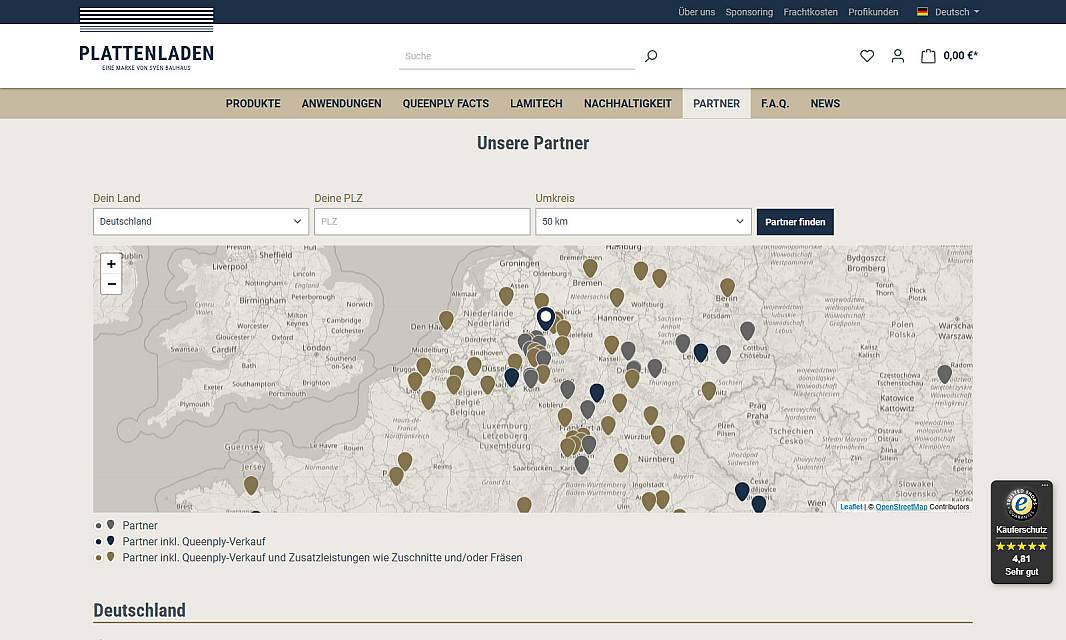Click the gold pin near Nürnberg
The height and width of the screenshot is (640, 1066).
677,444
